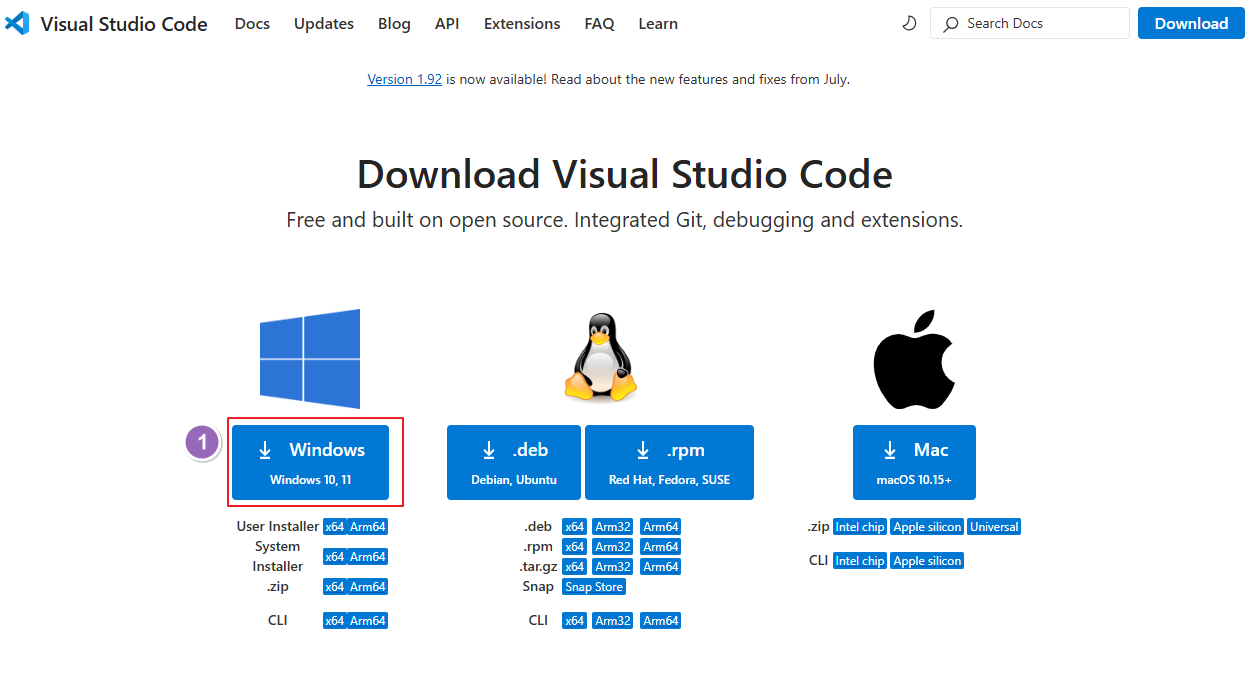Open the Extensions navigation link
1254x690 pixels.
click(522, 23)
